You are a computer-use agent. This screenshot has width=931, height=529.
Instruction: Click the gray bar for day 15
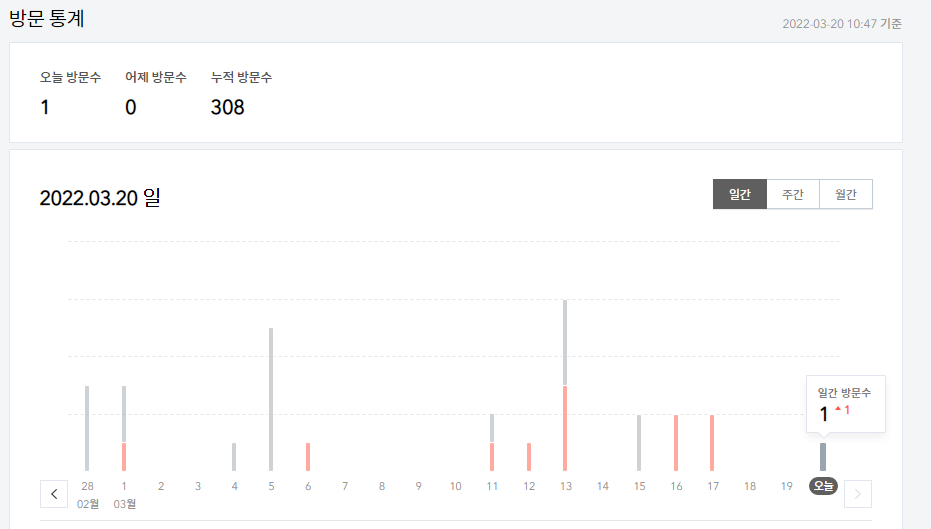click(x=639, y=443)
